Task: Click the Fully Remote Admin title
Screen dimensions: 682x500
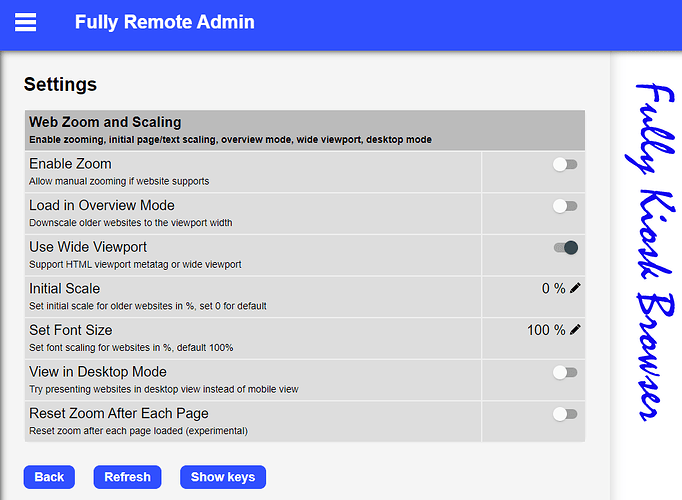Action: 164,22
